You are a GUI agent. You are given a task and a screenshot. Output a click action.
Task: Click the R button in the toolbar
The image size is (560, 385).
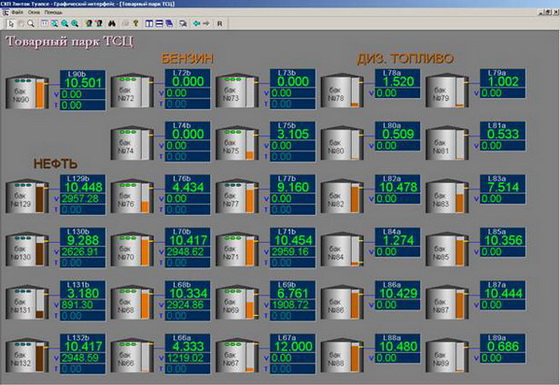click(x=220, y=24)
